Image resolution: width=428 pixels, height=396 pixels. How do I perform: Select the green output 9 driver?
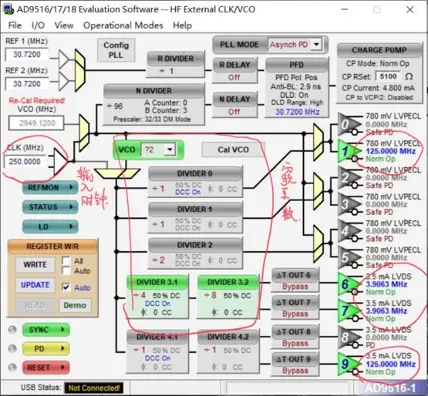(348, 364)
